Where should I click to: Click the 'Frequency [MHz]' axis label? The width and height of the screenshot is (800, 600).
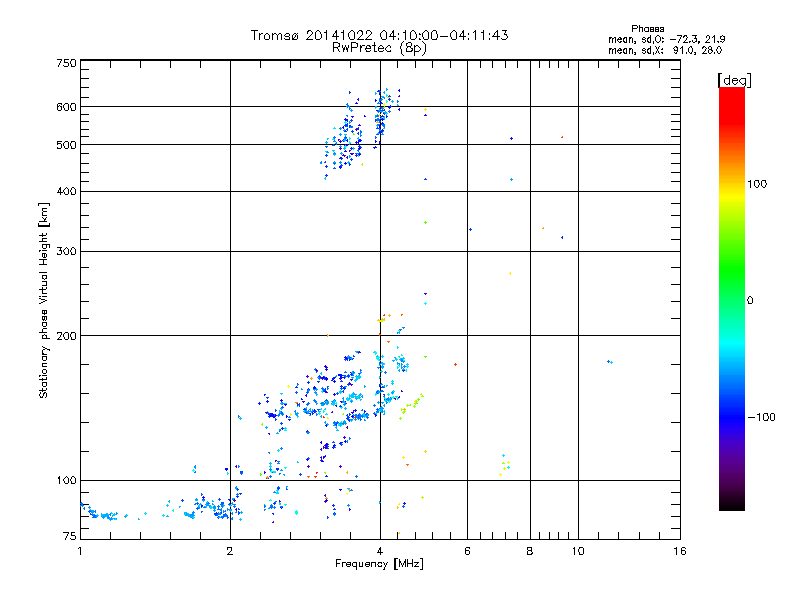point(379,564)
